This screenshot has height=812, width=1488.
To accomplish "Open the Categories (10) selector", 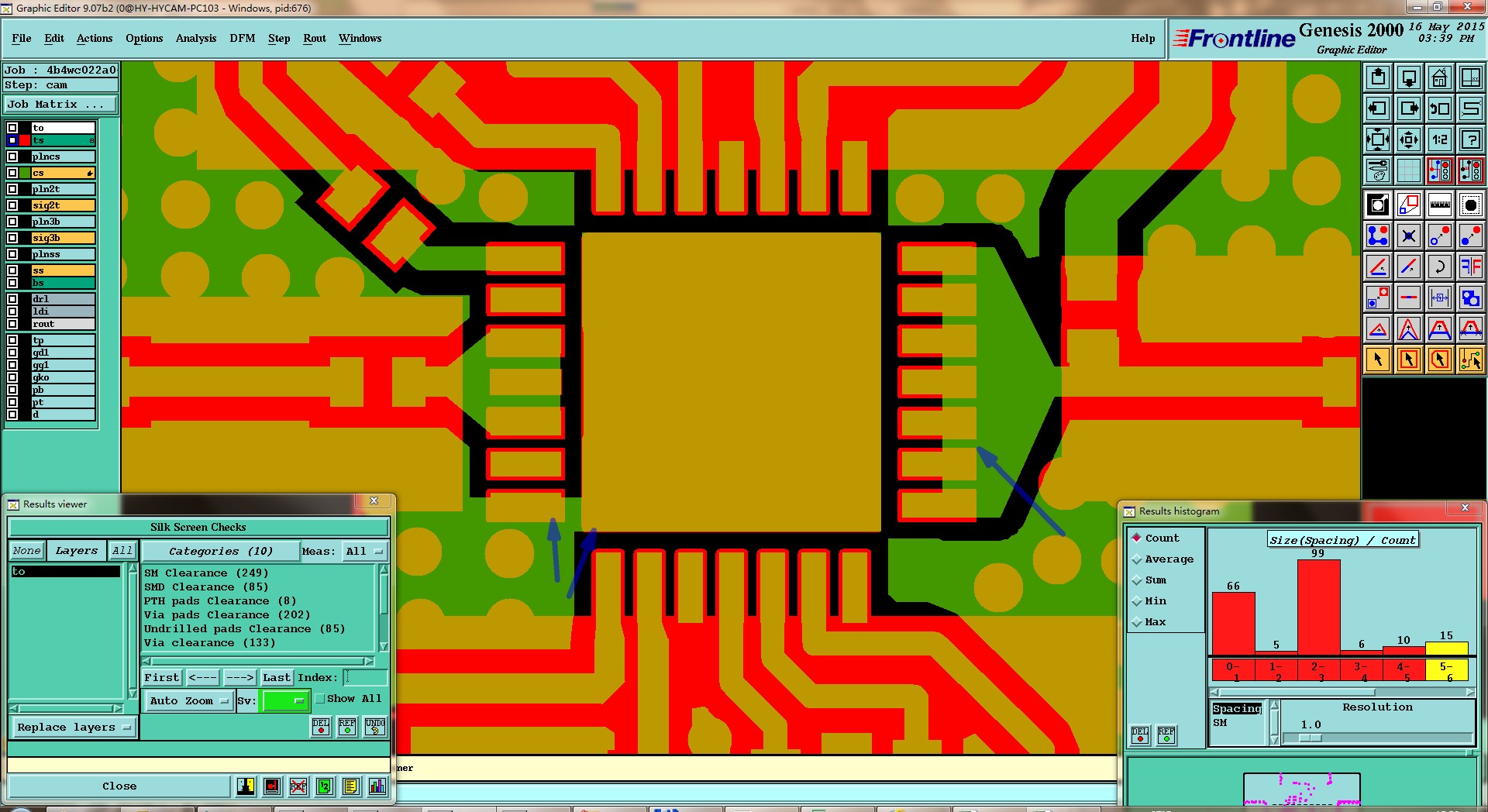I will point(221,552).
